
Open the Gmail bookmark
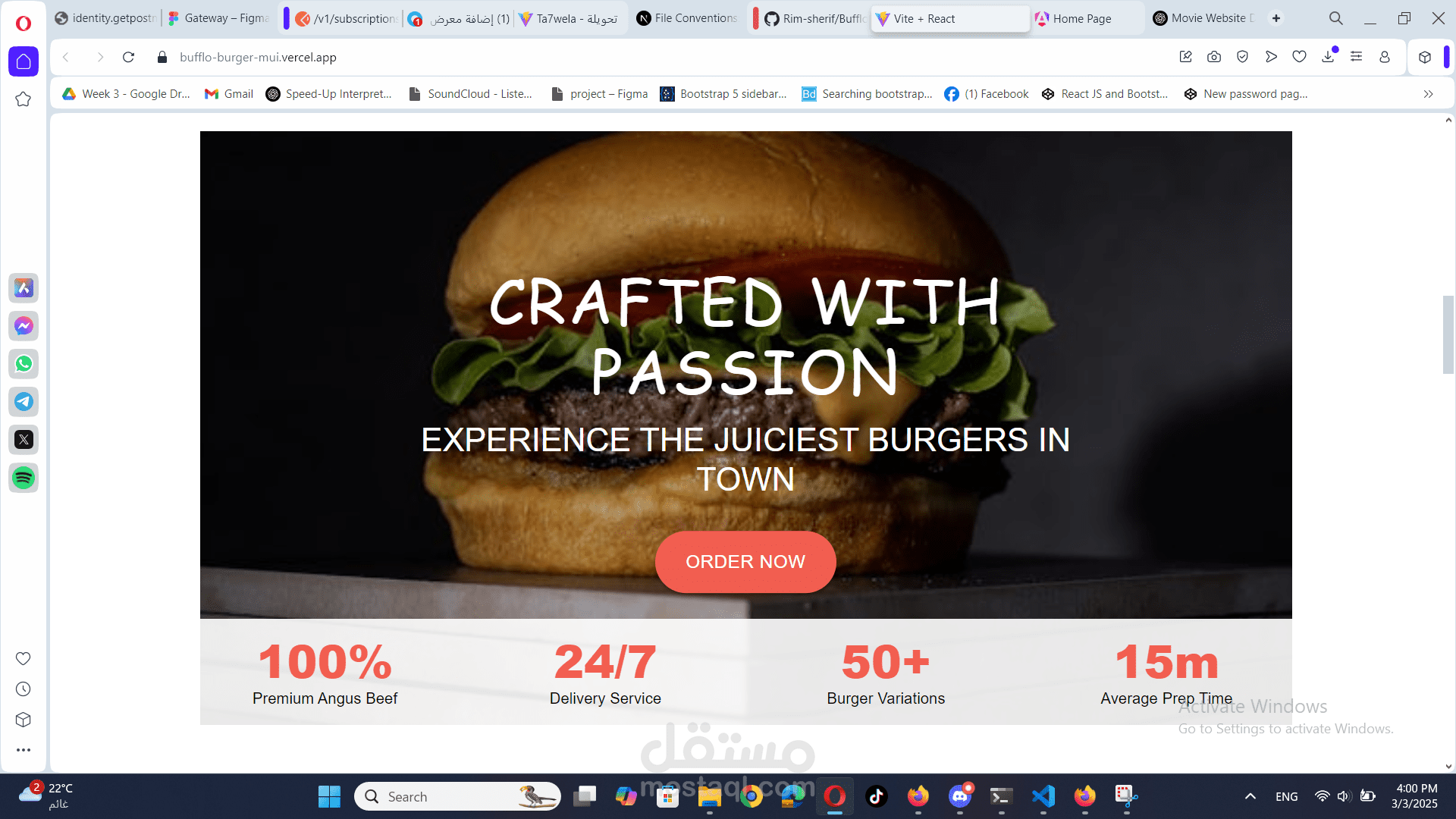[229, 94]
